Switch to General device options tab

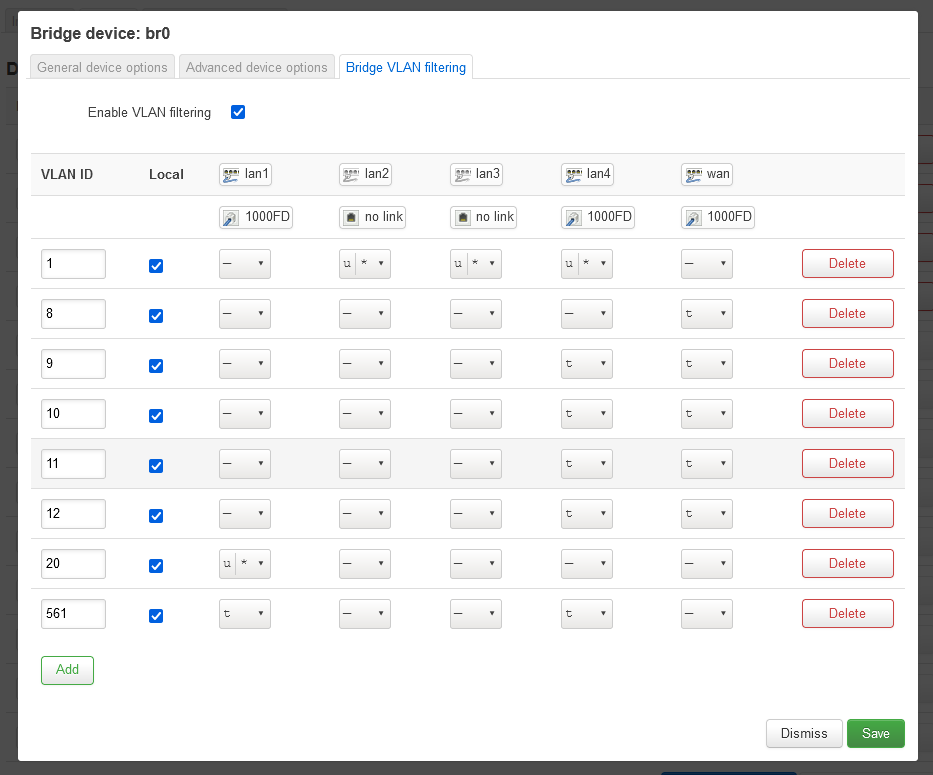click(x=102, y=67)
